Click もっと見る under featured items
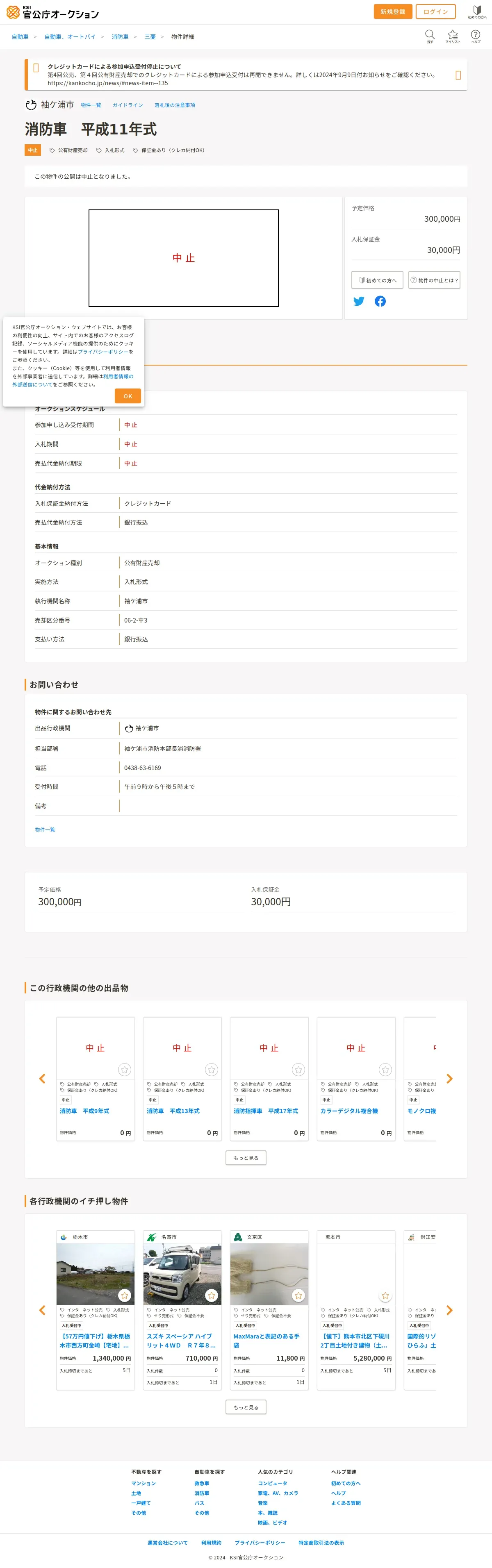492x1568 pixels. pos(246,1407)
